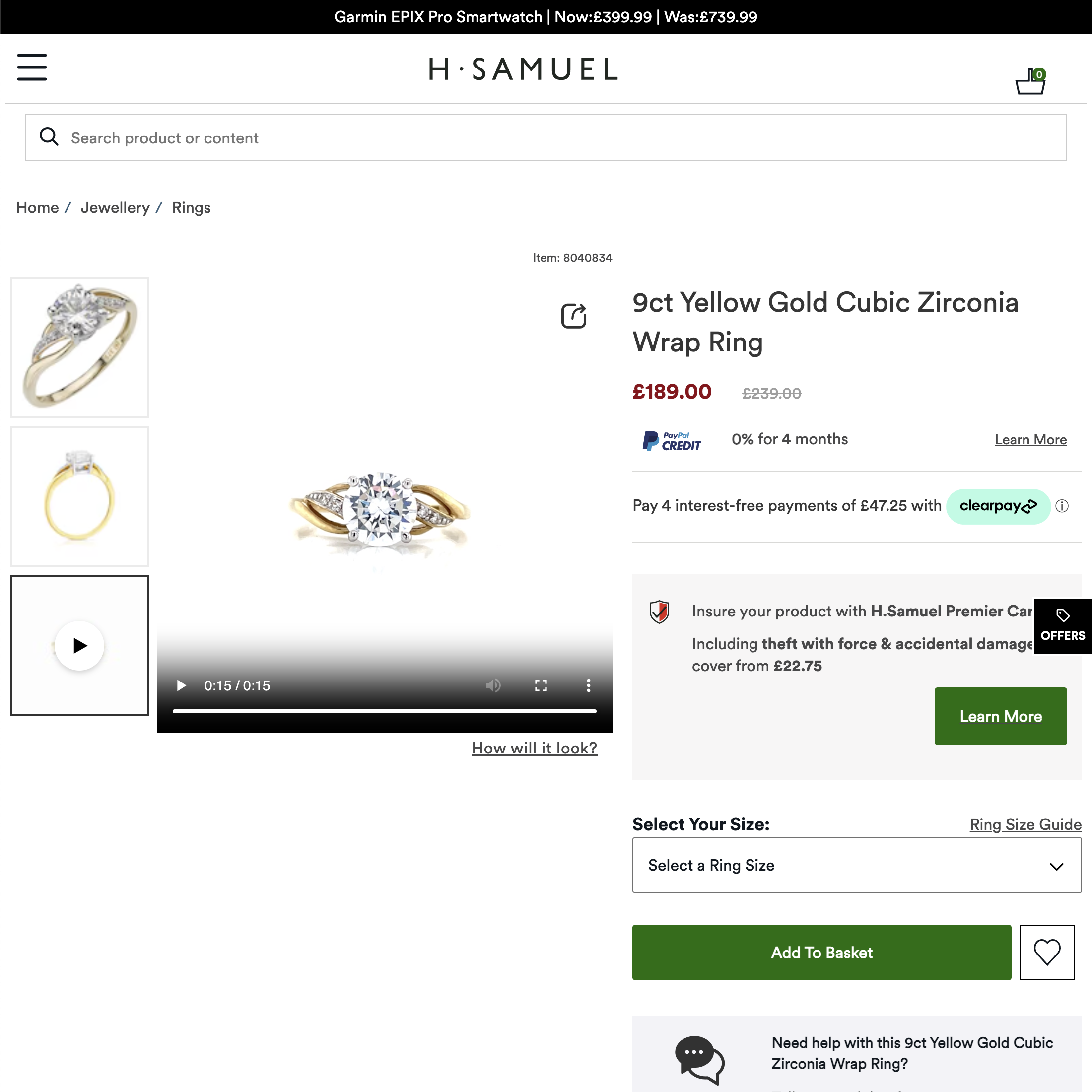Open video more options menu
Screen dimensions: 1092x1092
(x=588, y=685)
